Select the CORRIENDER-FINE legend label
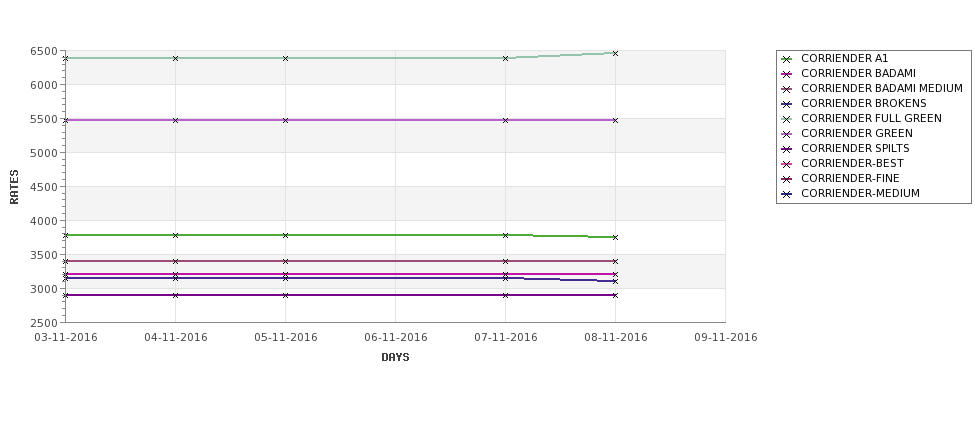The width and height of the screenshot is (975, 429). point(850,178)
